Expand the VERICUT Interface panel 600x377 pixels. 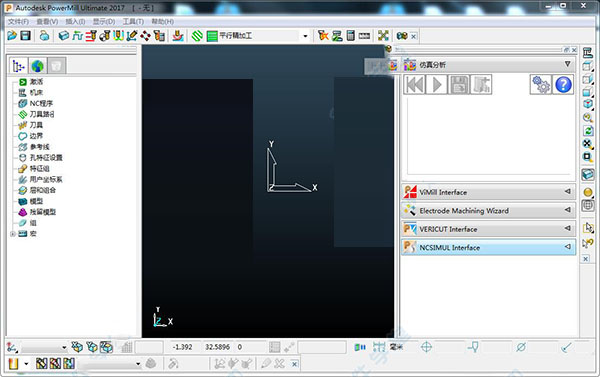(489, 229)
